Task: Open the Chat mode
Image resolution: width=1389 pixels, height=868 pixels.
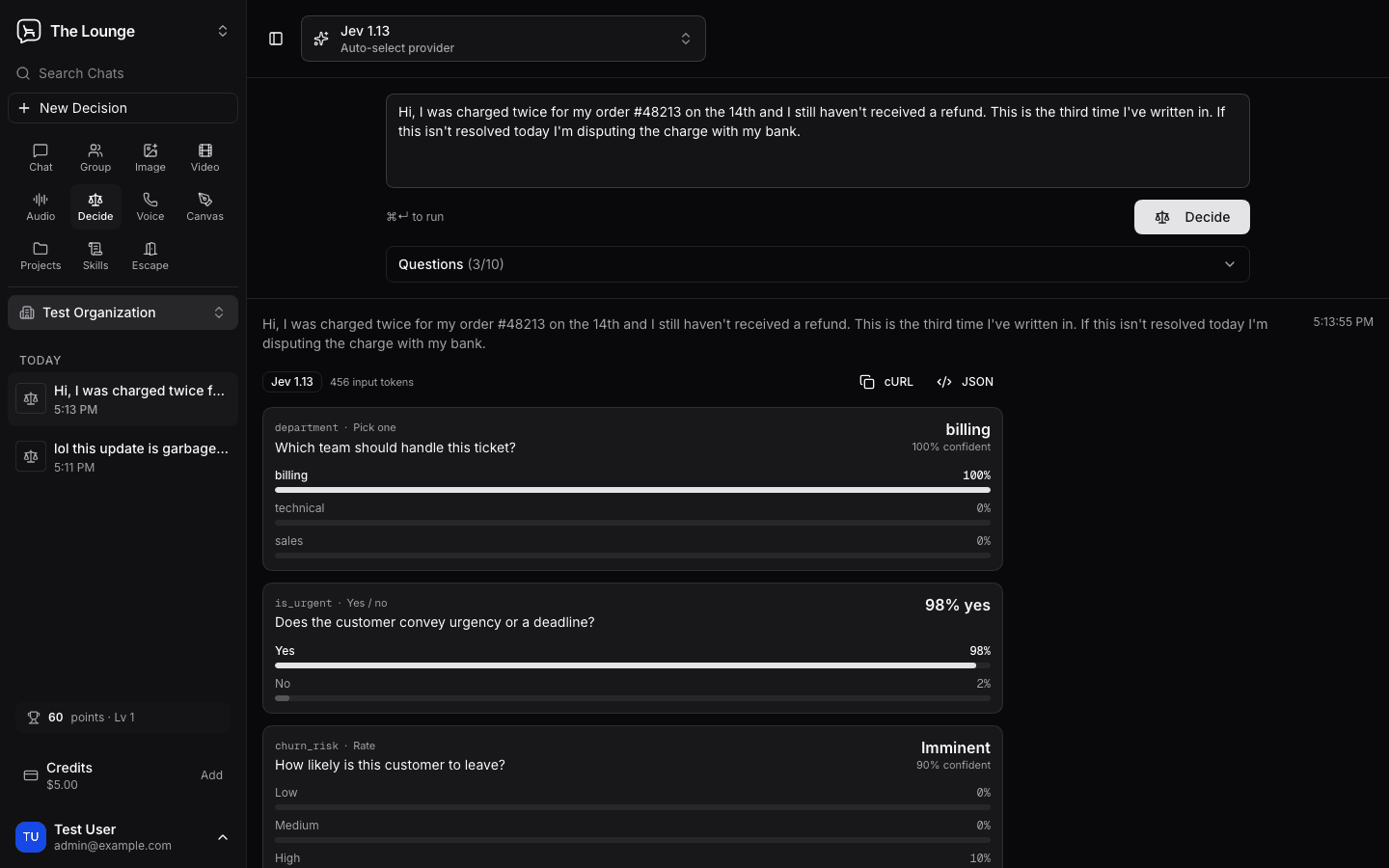Action: click(x=41, y=157)
